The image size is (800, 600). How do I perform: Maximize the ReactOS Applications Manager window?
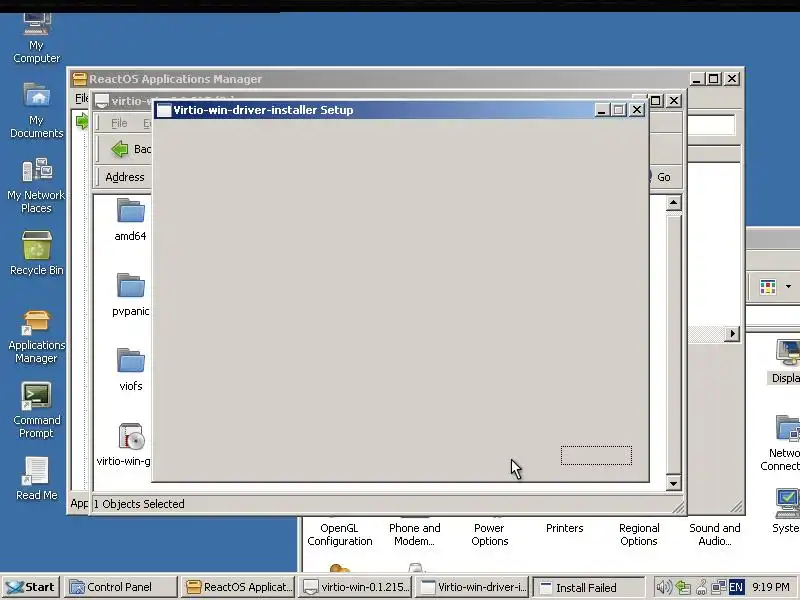pyautogui.click(x=714, y=79)
